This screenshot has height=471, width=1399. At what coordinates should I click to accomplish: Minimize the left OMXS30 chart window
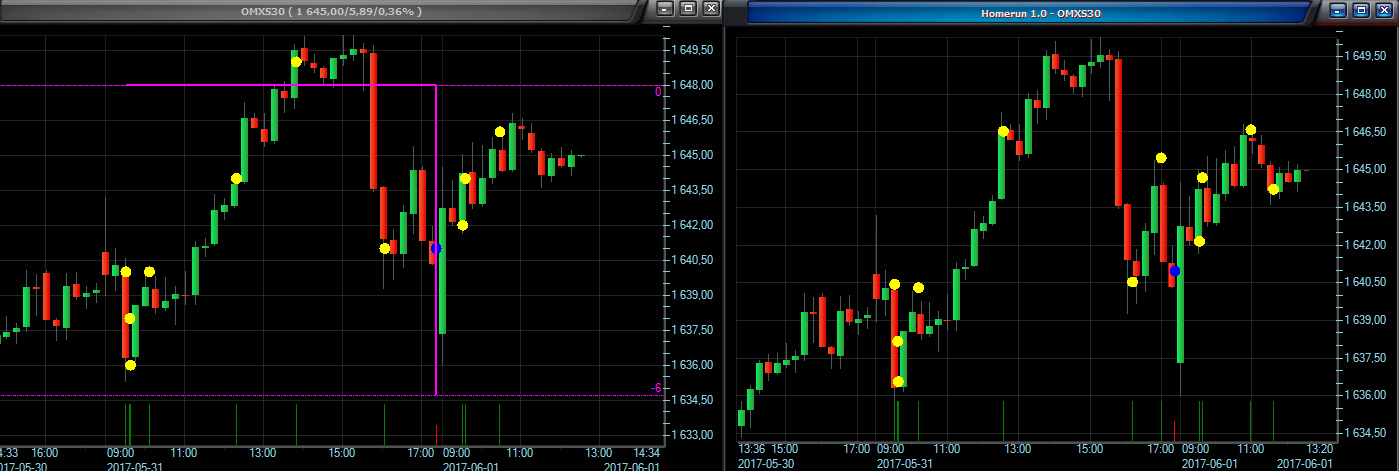[664, 8]
